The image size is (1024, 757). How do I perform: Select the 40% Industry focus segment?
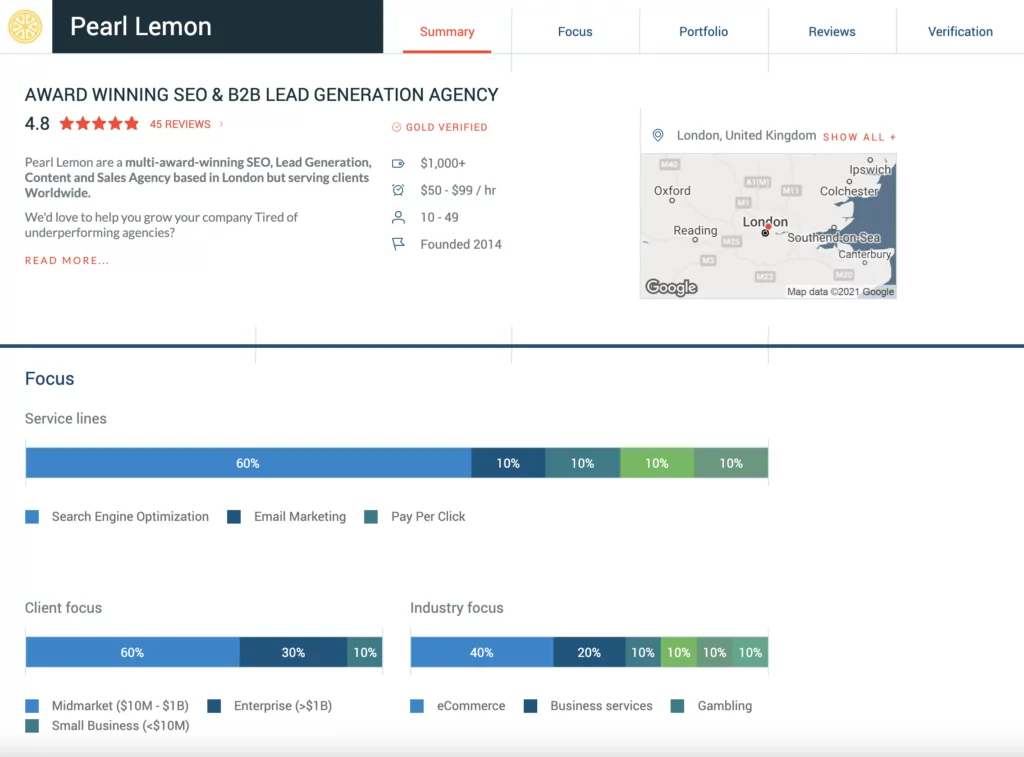[x=482, y=652]
